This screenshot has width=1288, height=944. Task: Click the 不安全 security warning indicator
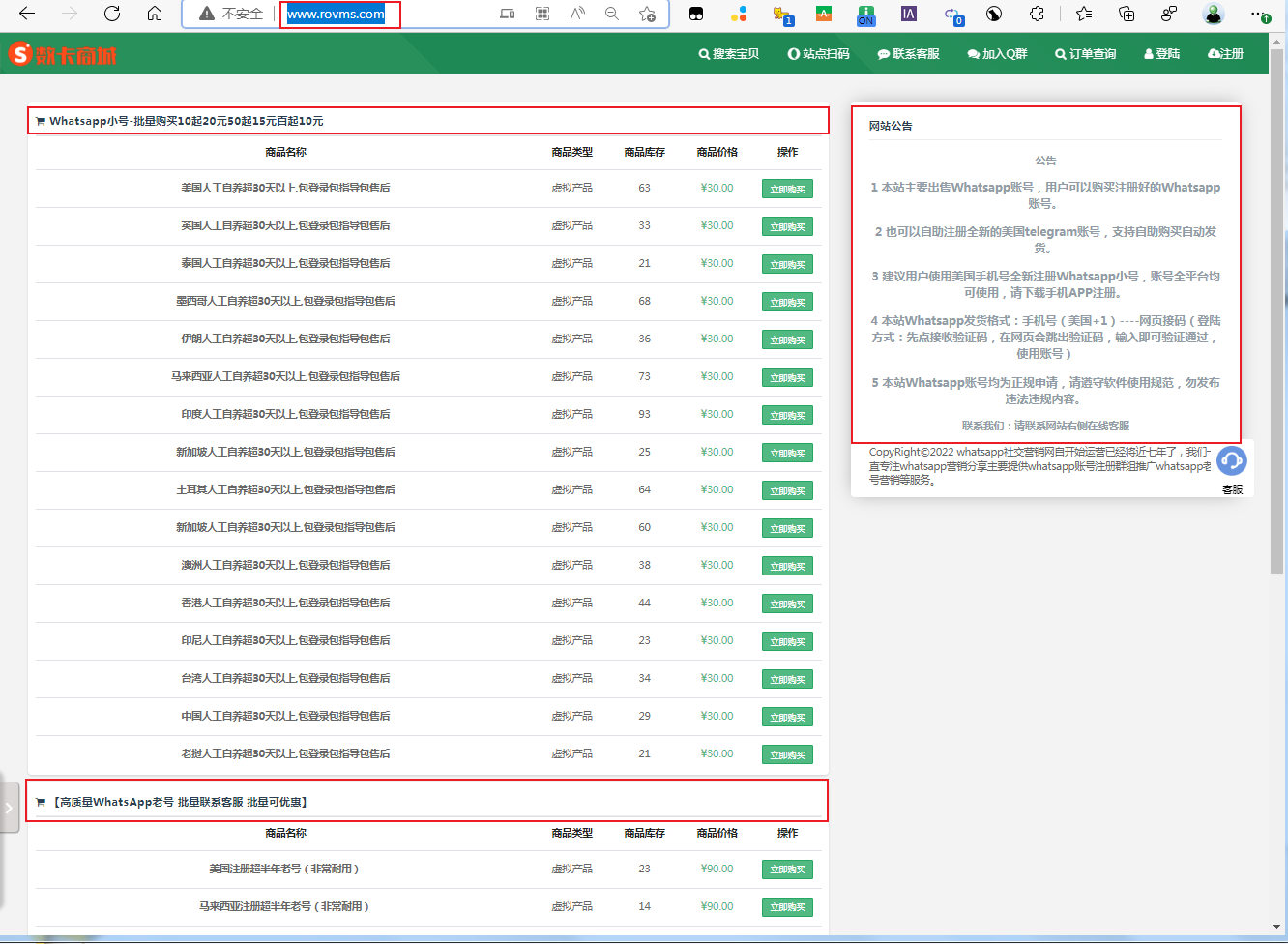pos(231,14)
